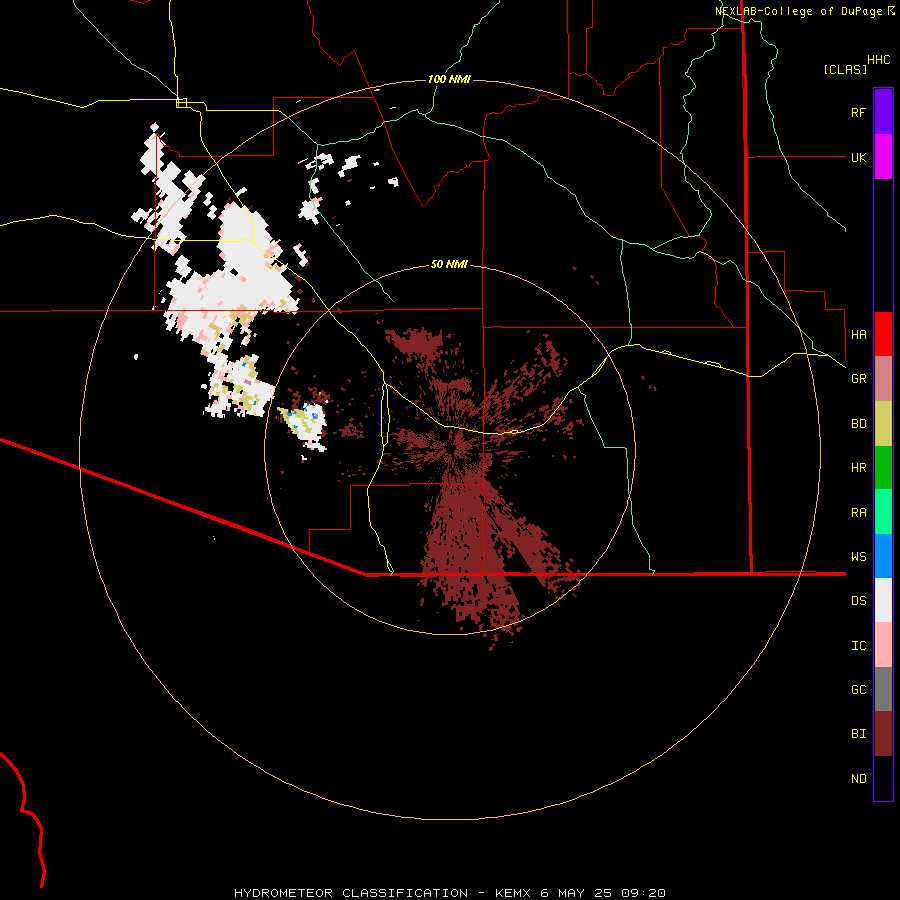
Task: Click the UK legend label
Action: 858,157
